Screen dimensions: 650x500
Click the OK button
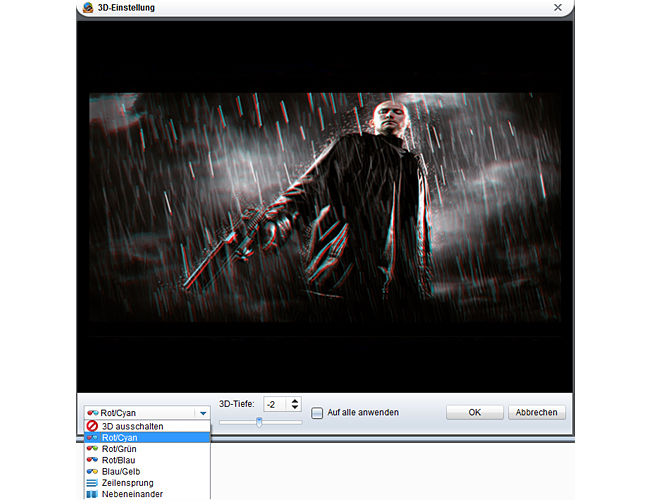click(x=475, y=413)
